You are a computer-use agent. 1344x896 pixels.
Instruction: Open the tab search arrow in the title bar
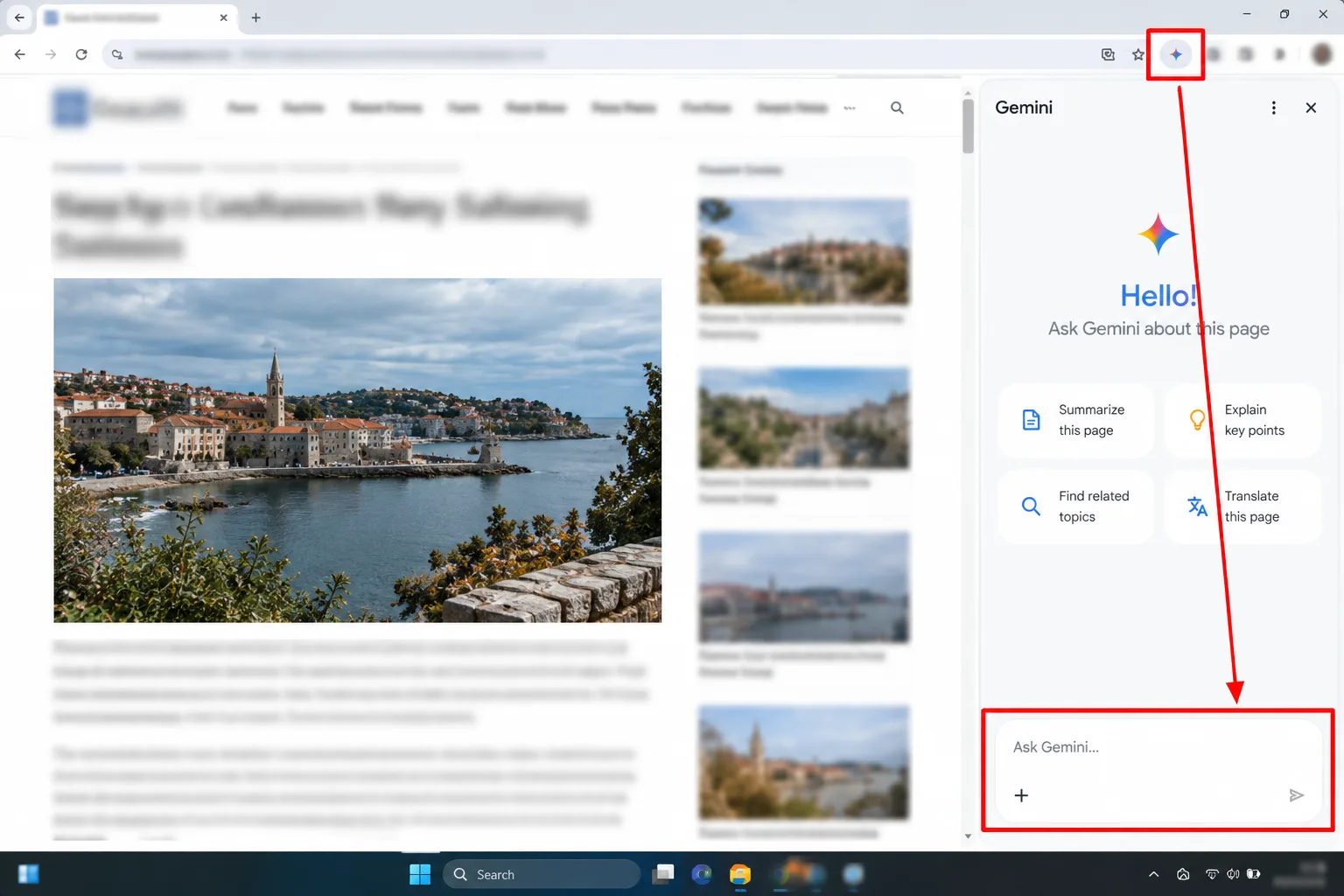tap(19, 17)
